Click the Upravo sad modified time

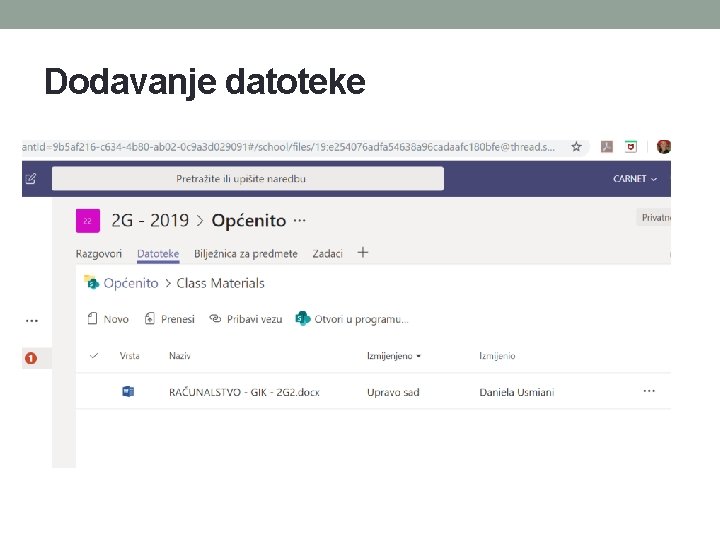(393, 392)
